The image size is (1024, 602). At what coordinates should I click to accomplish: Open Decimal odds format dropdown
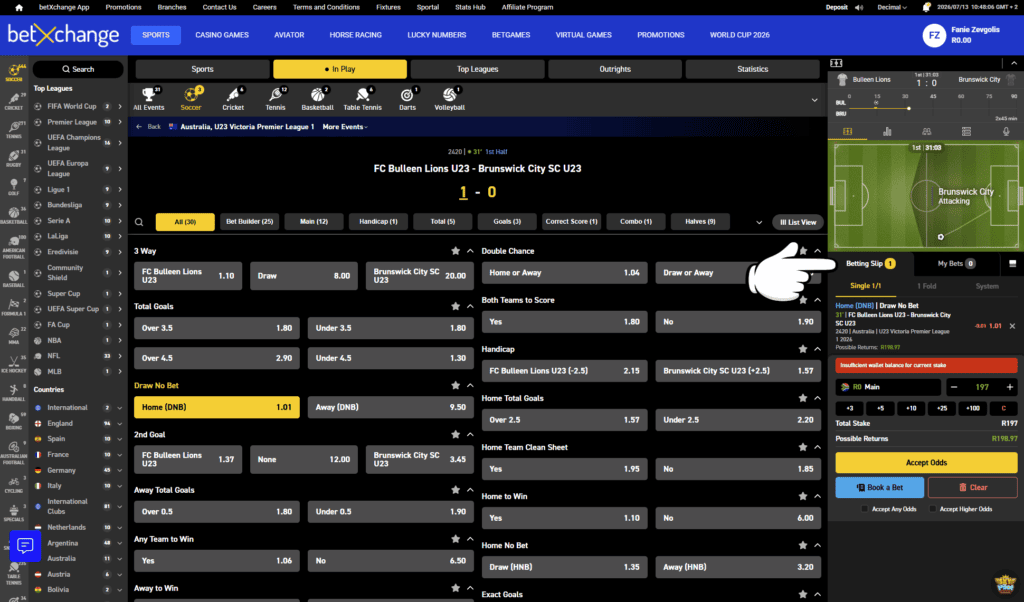[x=892, y=7]
